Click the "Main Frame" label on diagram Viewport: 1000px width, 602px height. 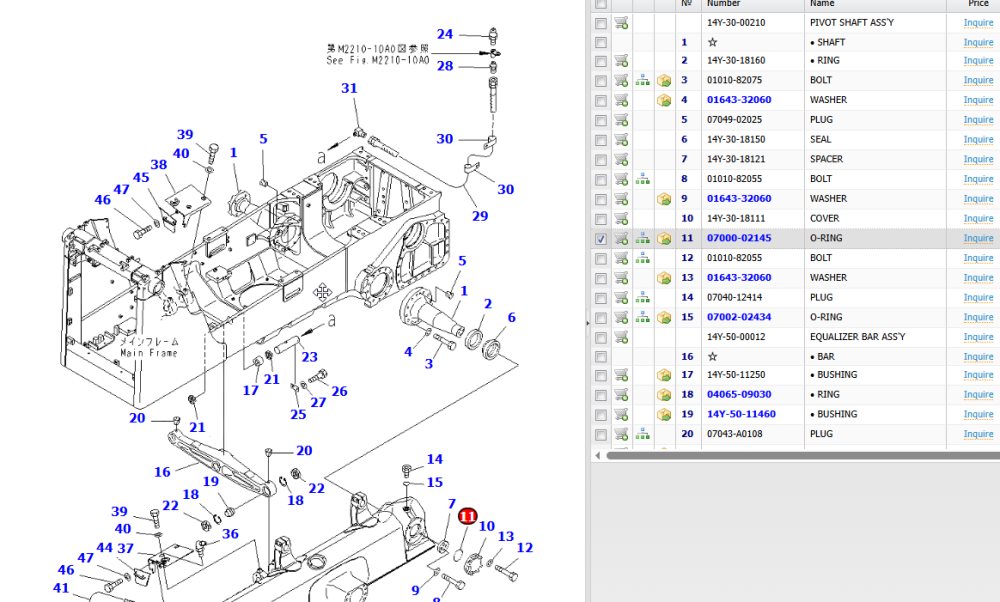click(149, 353)
